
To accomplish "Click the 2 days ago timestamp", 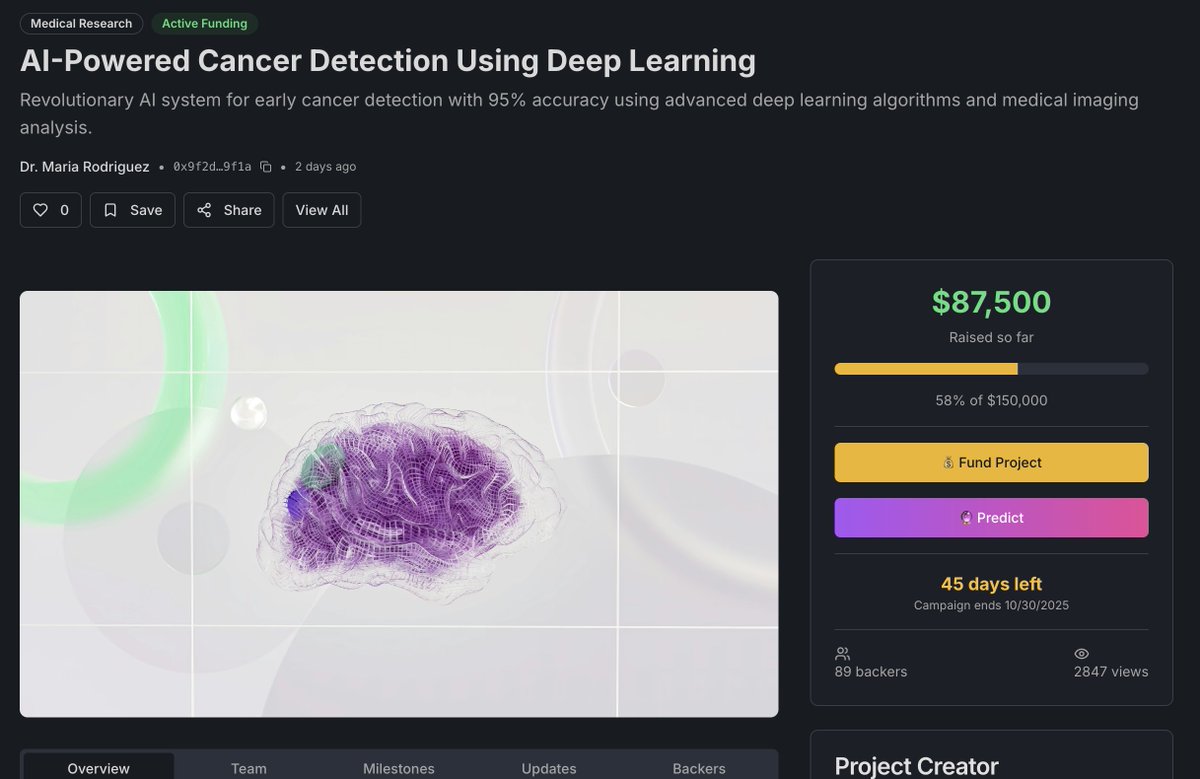I will (x=325, y=167).
